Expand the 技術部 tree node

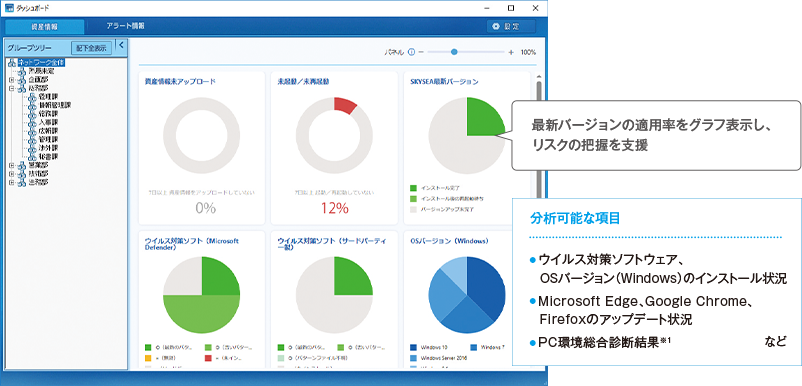pos(12,174)
